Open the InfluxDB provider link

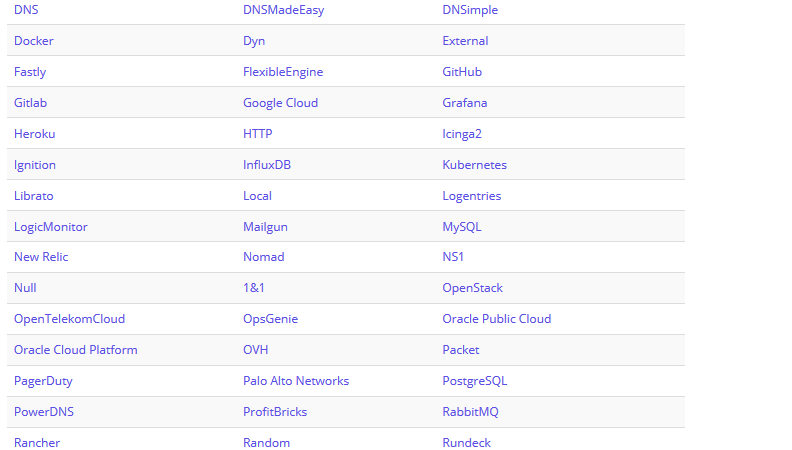[x=267, y=165]
